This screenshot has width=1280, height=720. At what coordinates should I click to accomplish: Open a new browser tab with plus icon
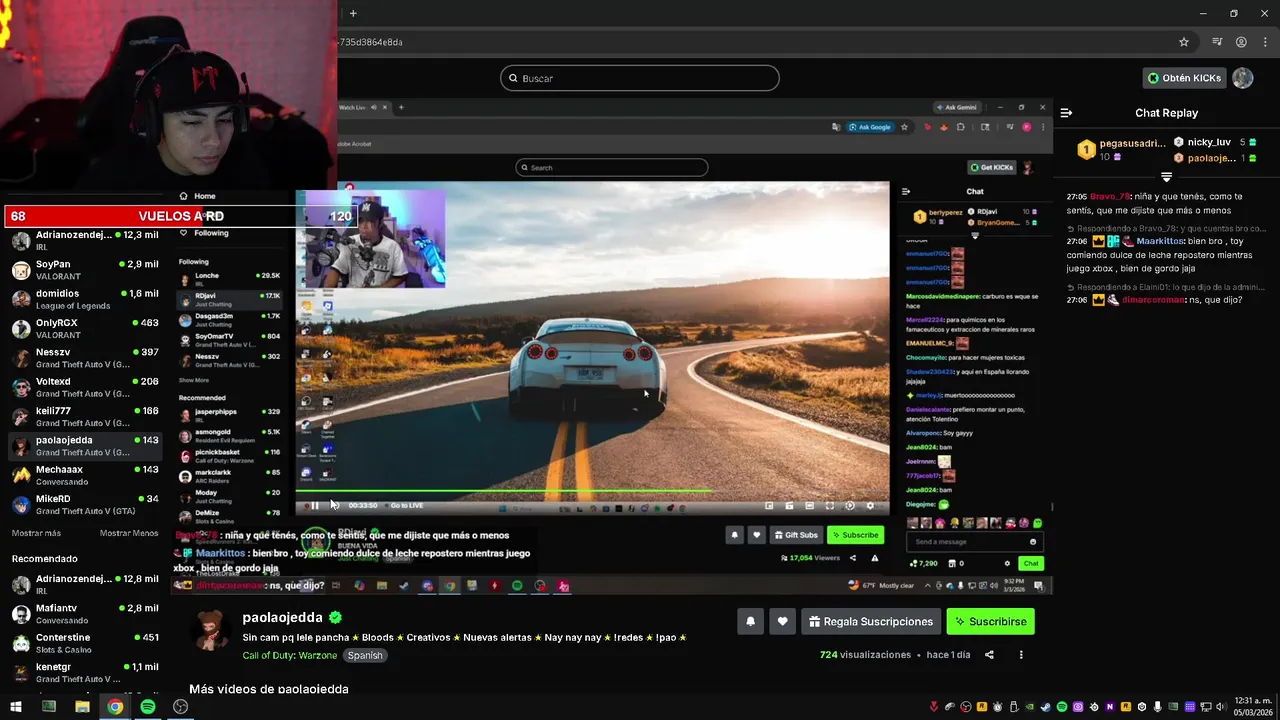coord(353,13)
